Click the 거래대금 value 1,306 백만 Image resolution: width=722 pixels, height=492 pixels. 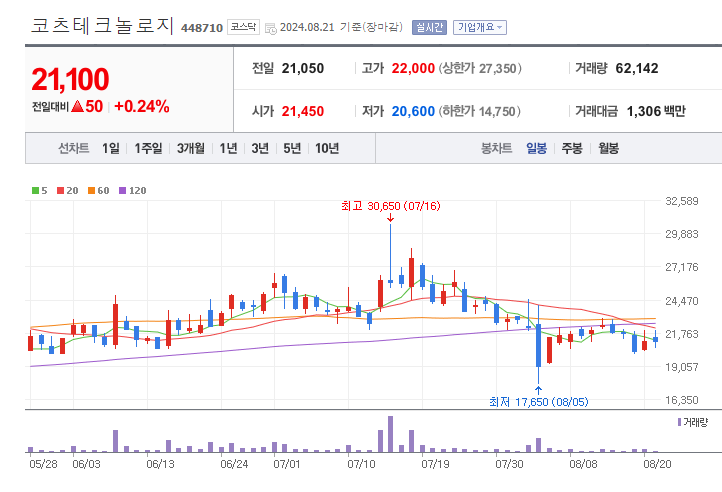[656, 111]
